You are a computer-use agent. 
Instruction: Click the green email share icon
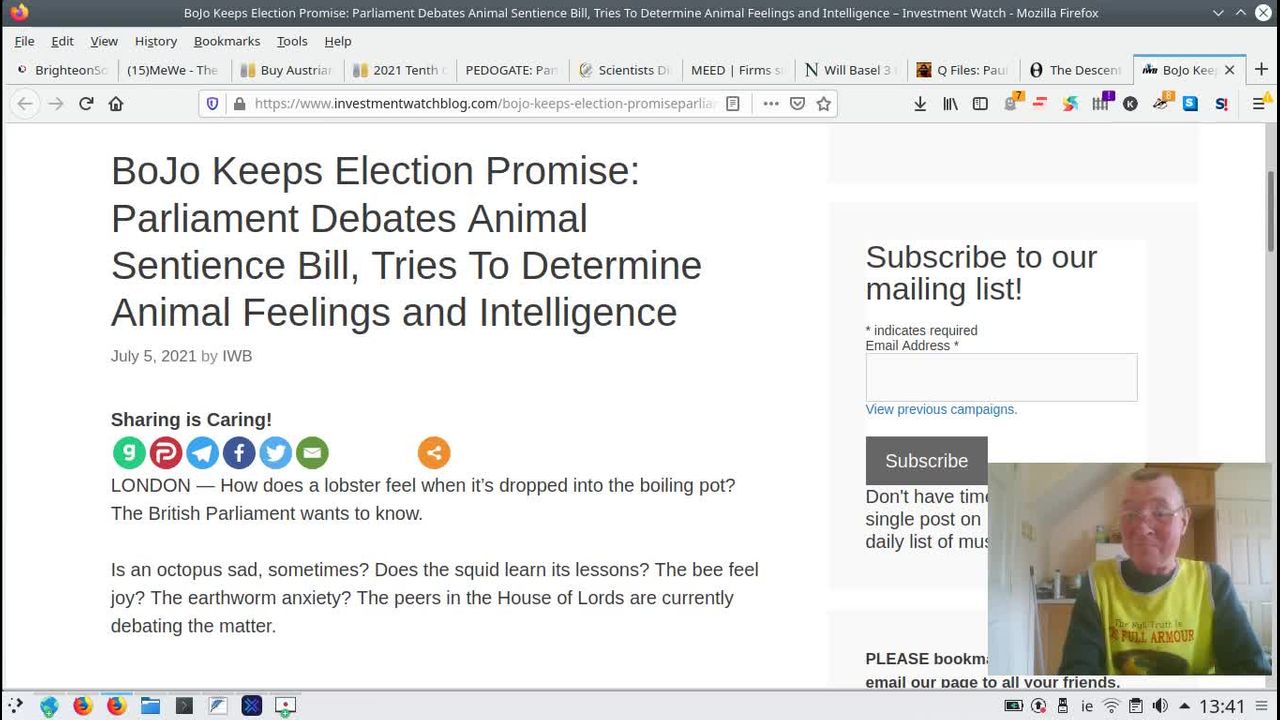(312, 453)
